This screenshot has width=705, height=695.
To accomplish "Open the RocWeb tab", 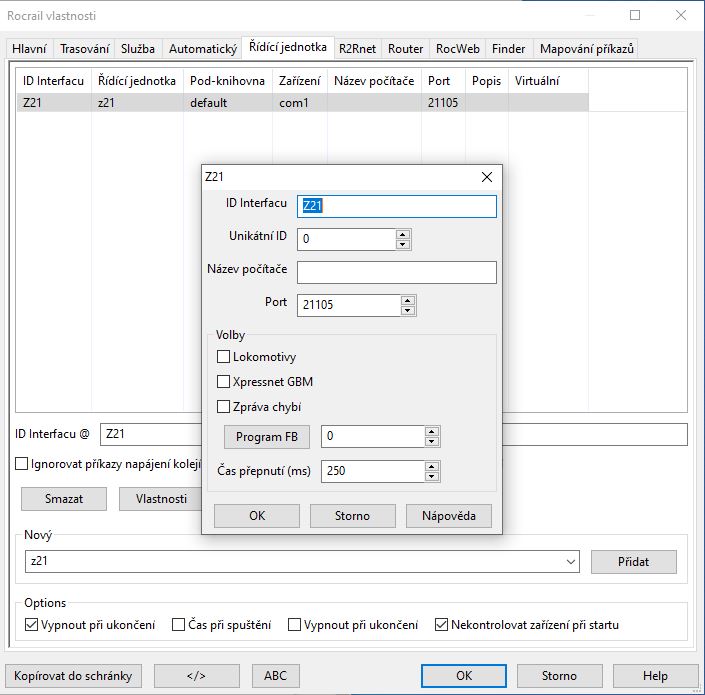I will [458, 49].
